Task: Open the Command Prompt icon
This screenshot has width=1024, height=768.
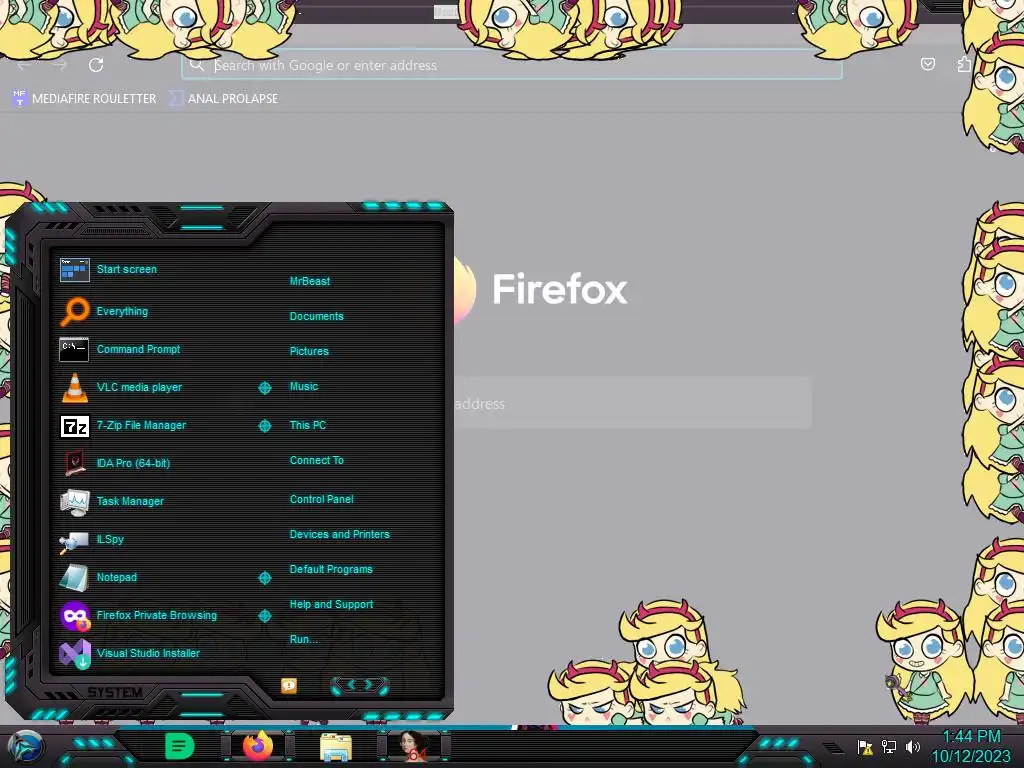Action: (x=74, y=349)
